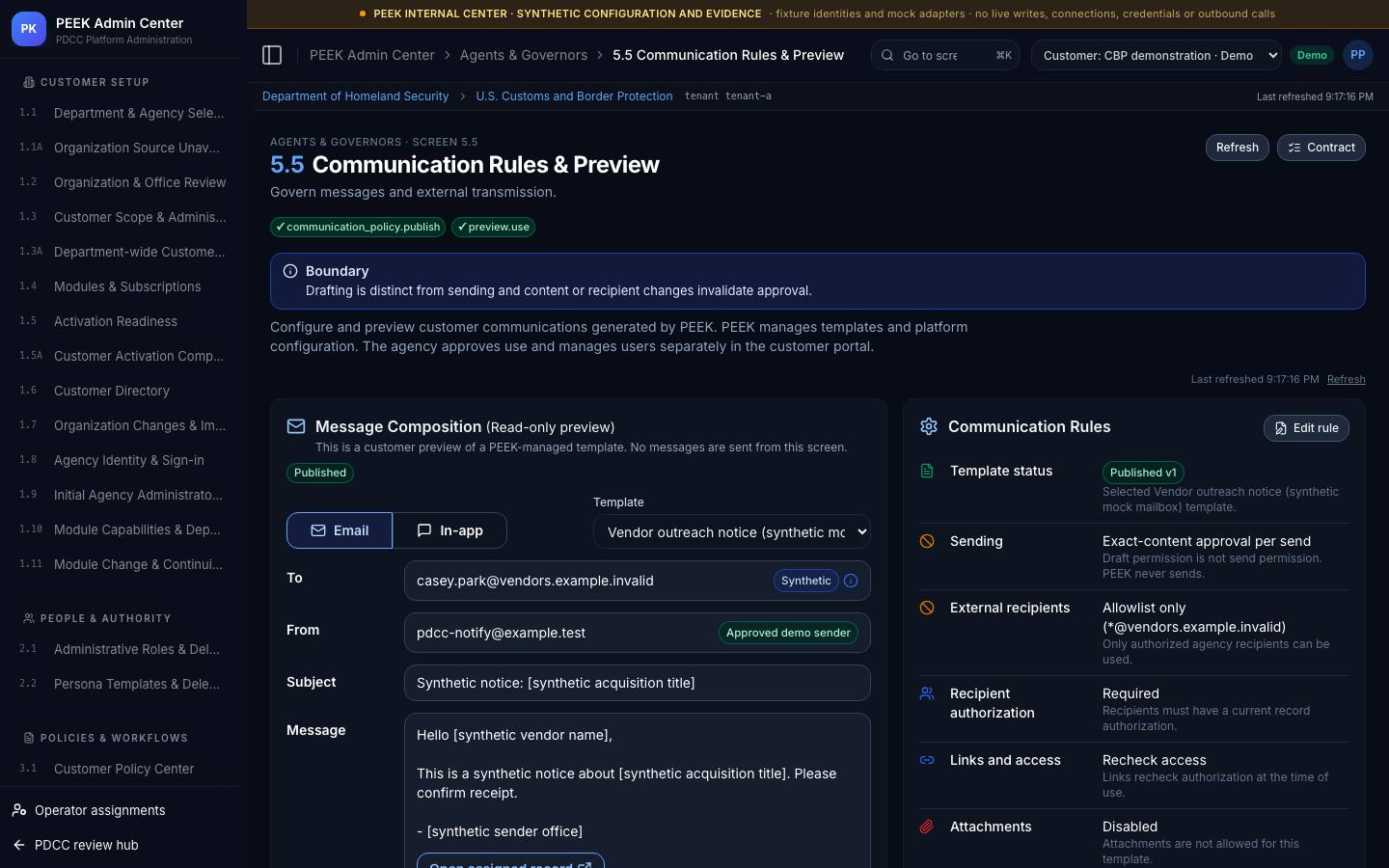Image resolution: width=1389 pixels, height=868 pixels.
Task: Switch to the Email channel tab
Action: click(x=340, y=530)
